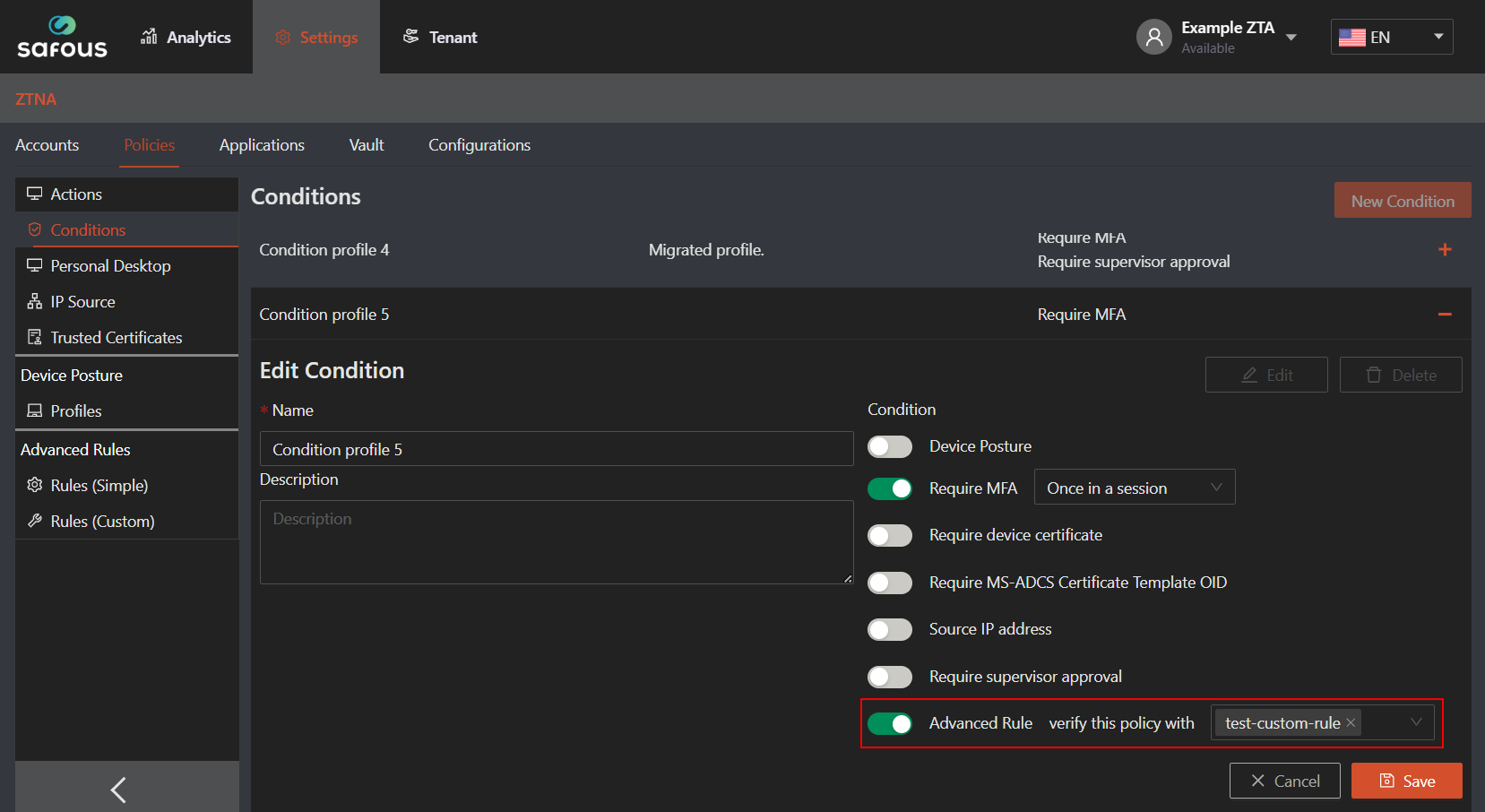This screenshot has height=812, width=1485.
Task: Open Rules (Custom) wrench icon
Action: pyautogui.click(x=35, y=521)
